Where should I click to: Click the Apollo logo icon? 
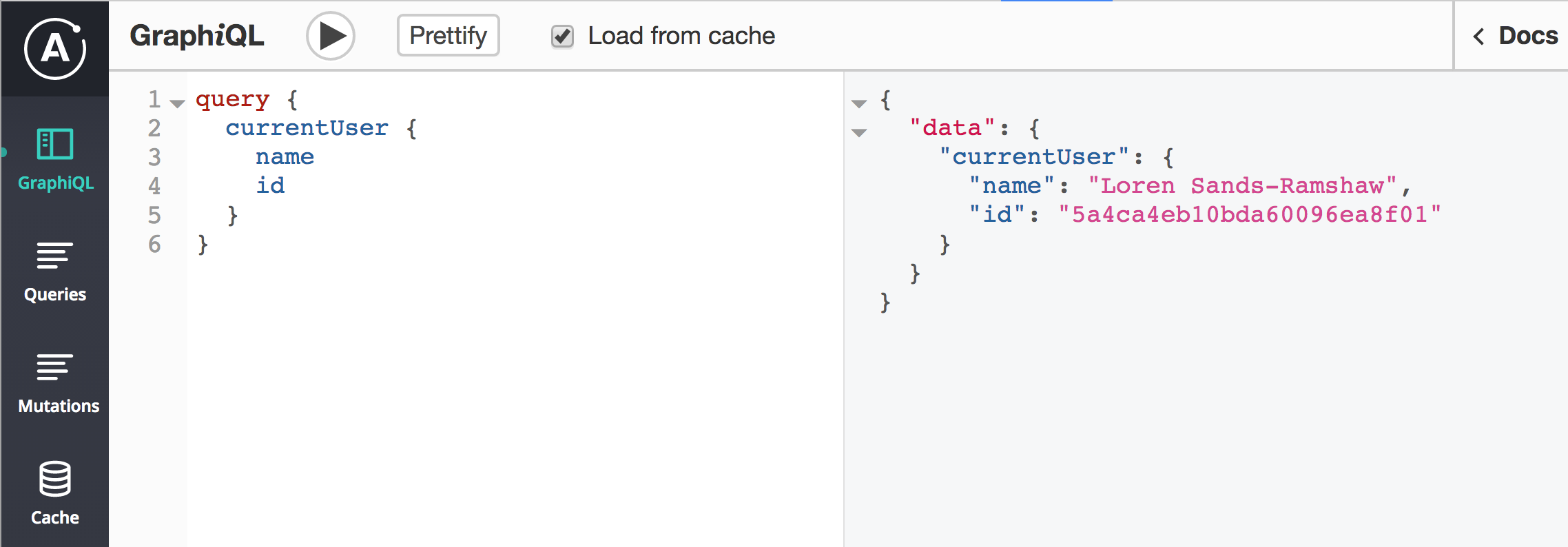[x=55, y=48]
